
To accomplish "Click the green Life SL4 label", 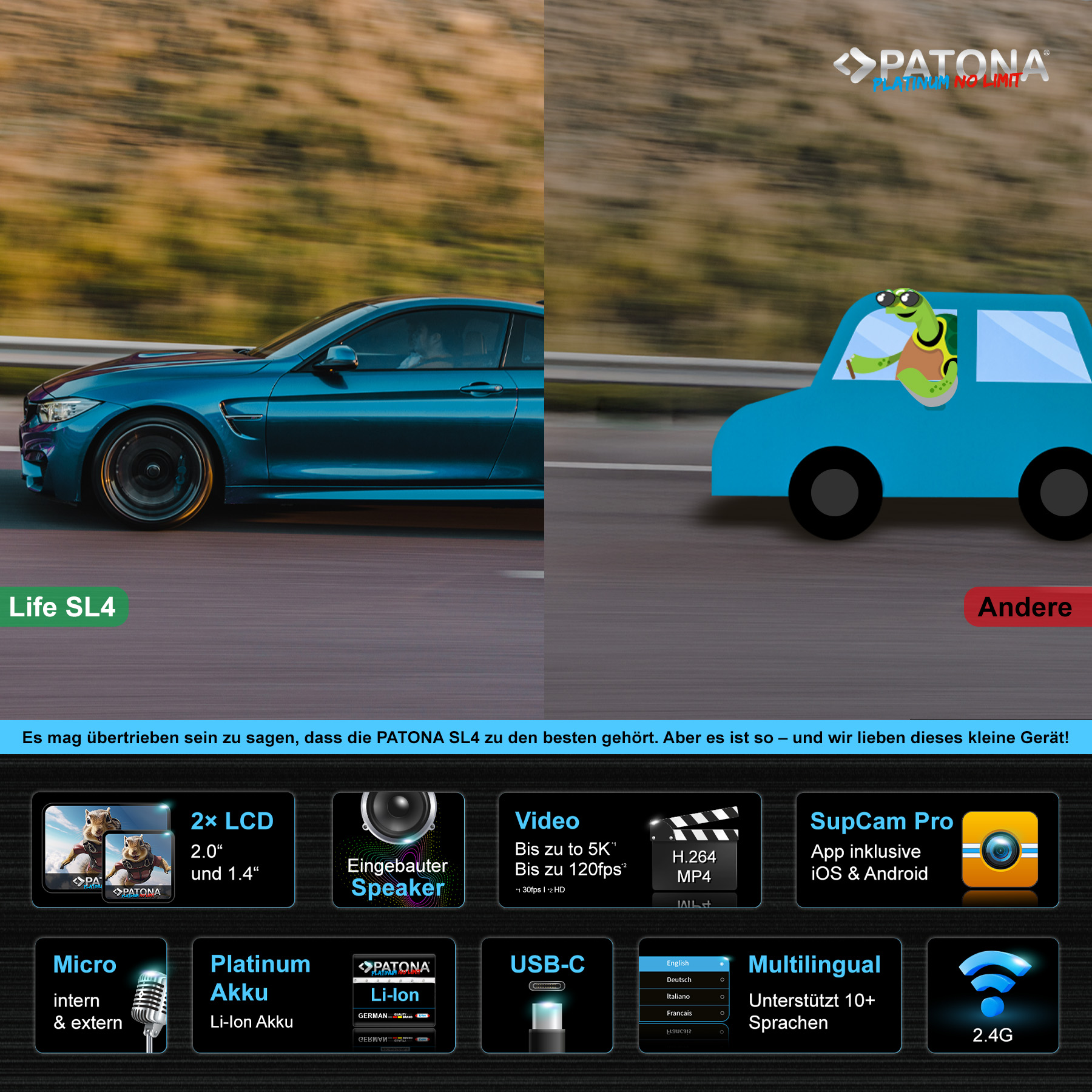I will click(63, 607).
